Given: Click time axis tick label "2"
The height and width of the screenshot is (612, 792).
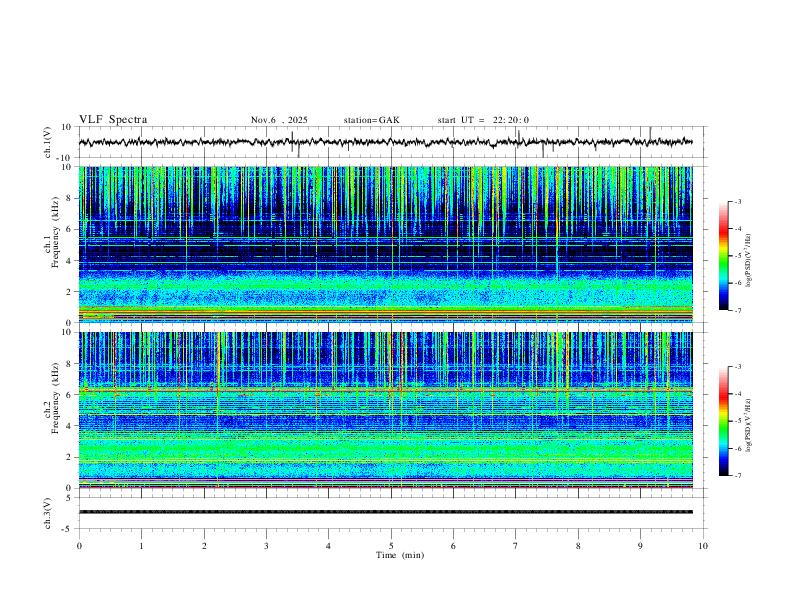Looking at the screenshot, I should point(204,546).
